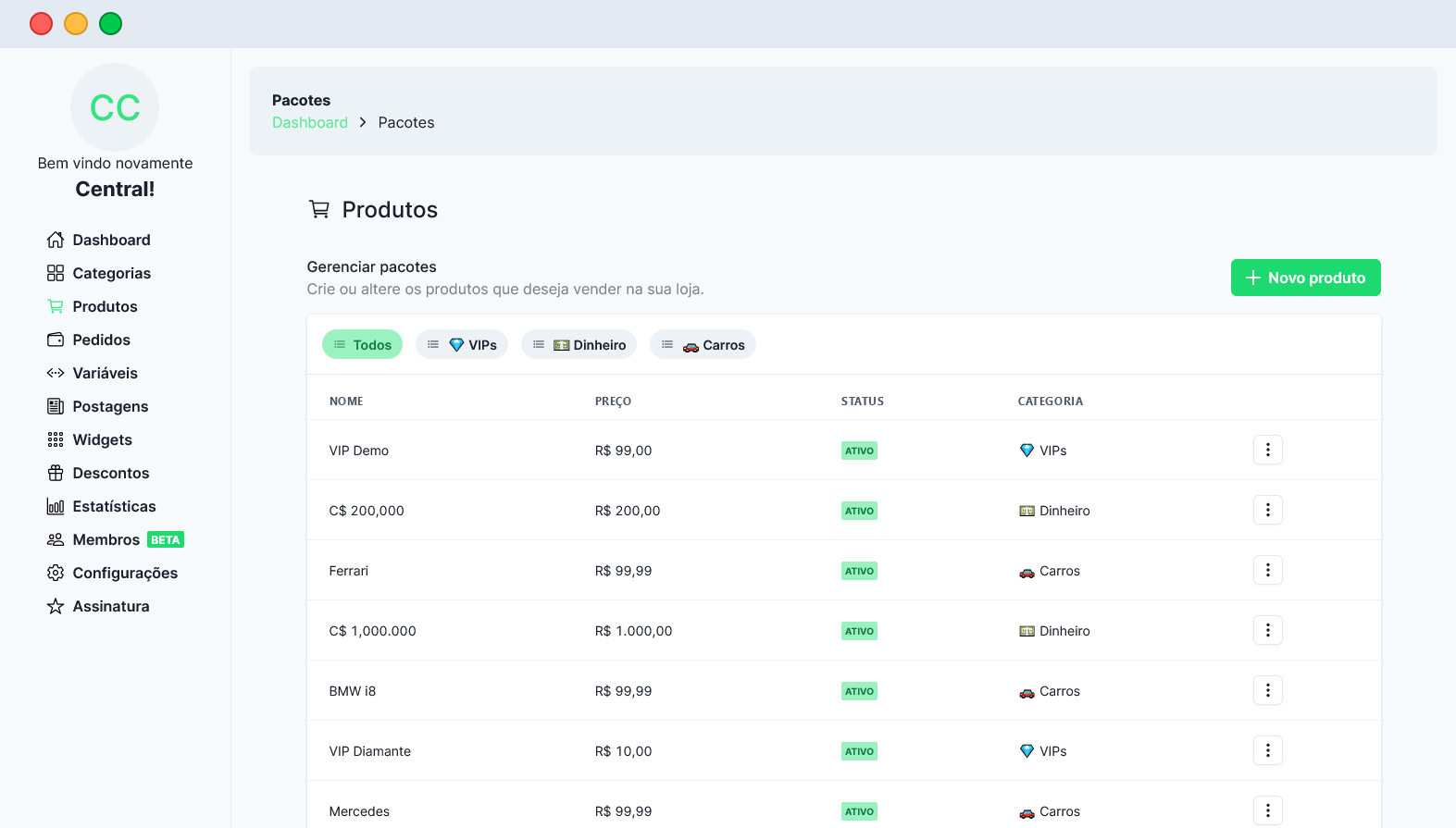Click the NOME column header
The image size is (1456, 828).
[346, 402]
